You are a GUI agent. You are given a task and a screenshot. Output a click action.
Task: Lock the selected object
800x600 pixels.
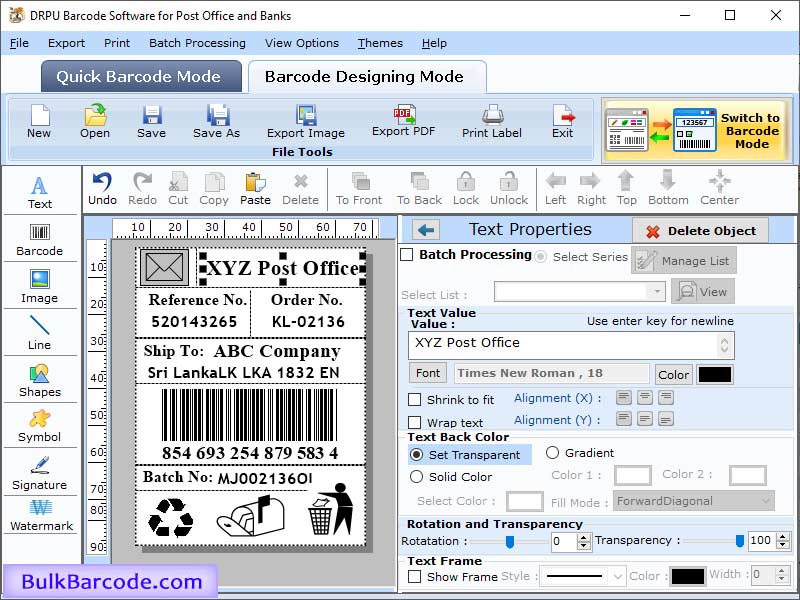point(466,189)
